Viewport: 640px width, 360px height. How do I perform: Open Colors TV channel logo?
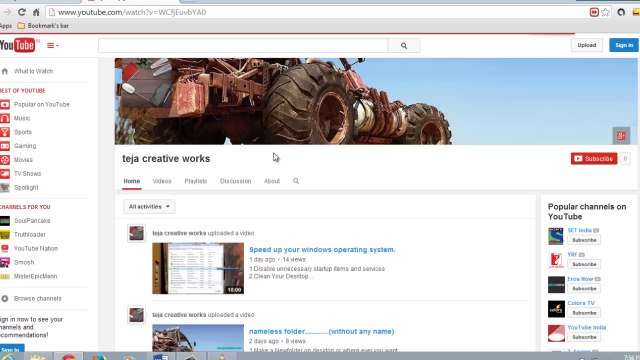coord(556,309)
